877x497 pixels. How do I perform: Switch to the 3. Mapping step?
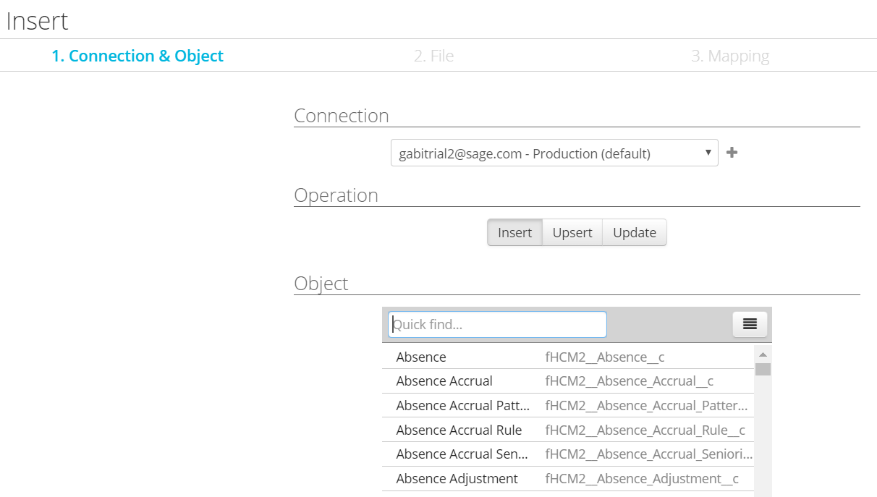(x=730, y=56)
